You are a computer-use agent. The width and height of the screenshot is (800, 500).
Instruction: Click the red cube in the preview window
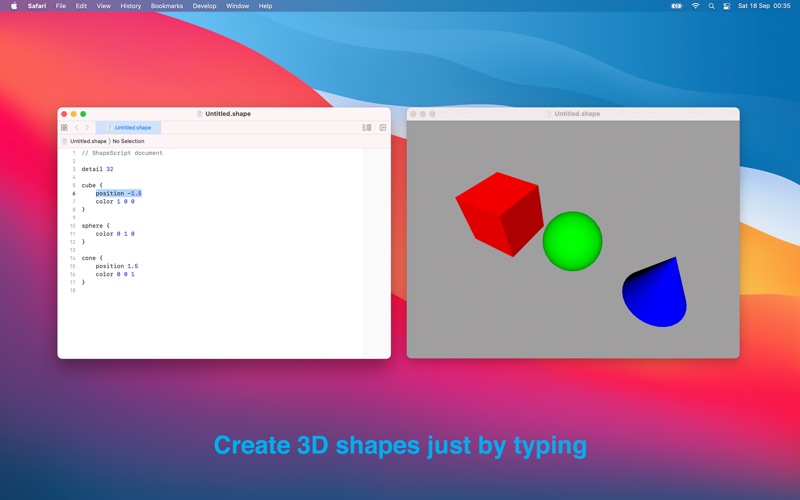tap(500, 214)
